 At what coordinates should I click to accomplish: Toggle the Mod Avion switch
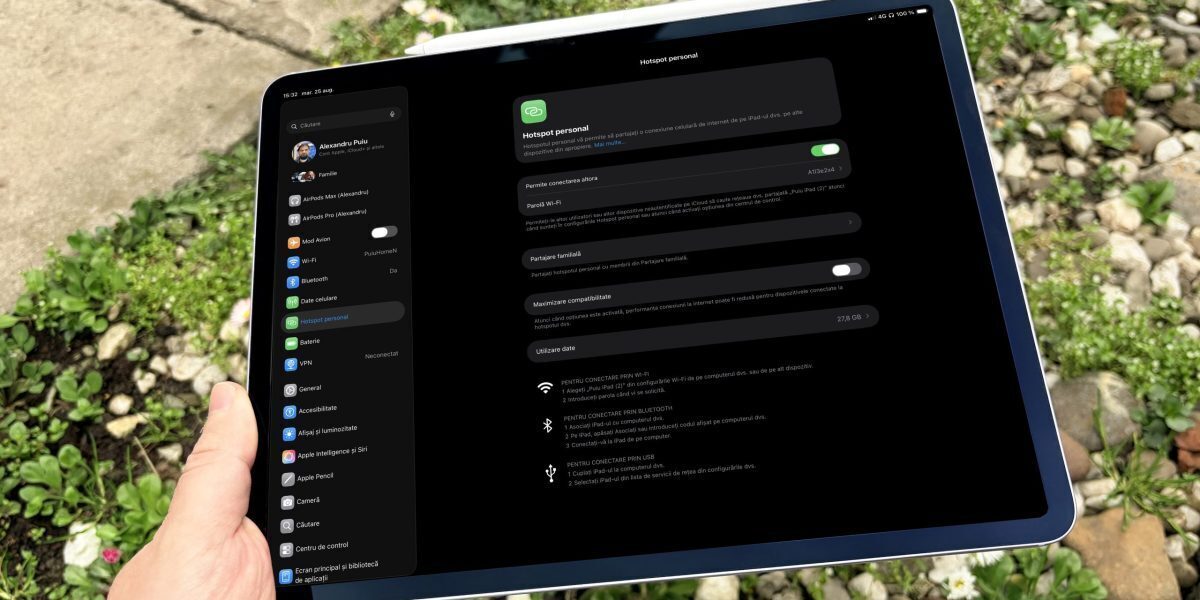(x=384, y=232)
